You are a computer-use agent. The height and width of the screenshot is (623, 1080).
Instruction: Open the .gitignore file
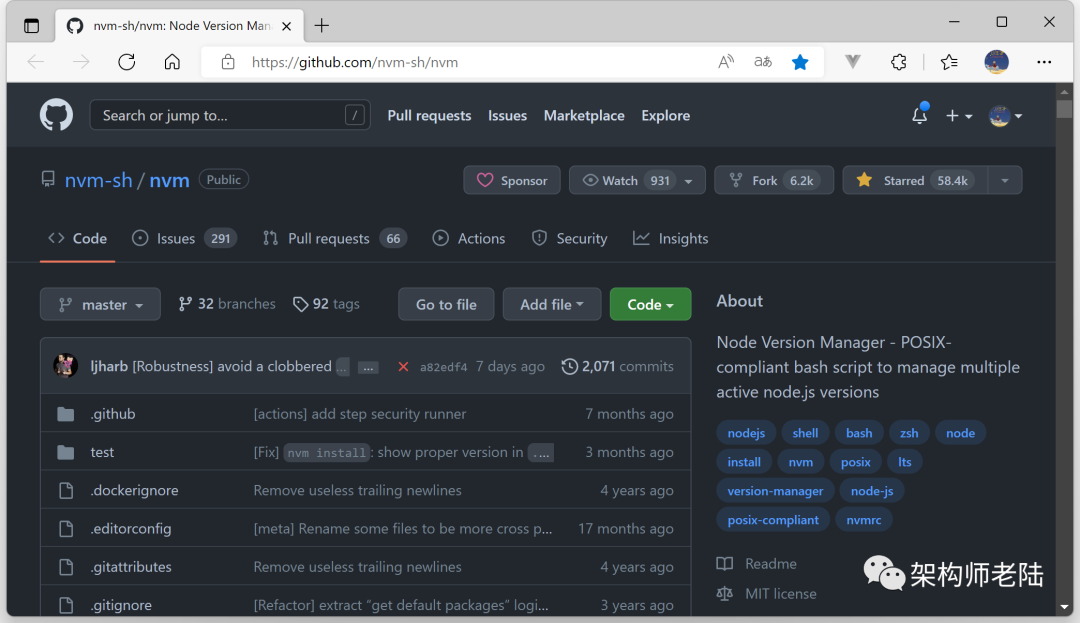[121, 605]
